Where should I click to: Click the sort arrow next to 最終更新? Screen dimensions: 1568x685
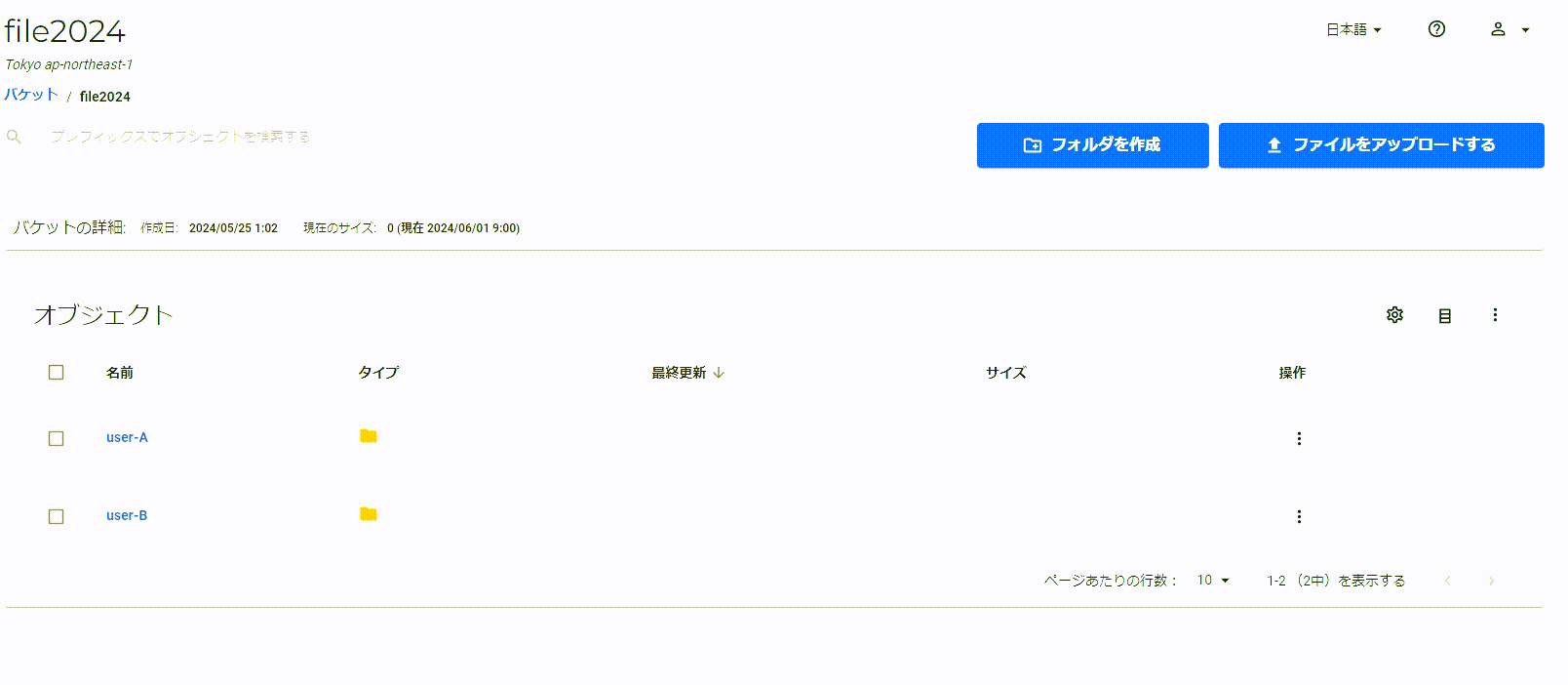(x=719, y=373)
